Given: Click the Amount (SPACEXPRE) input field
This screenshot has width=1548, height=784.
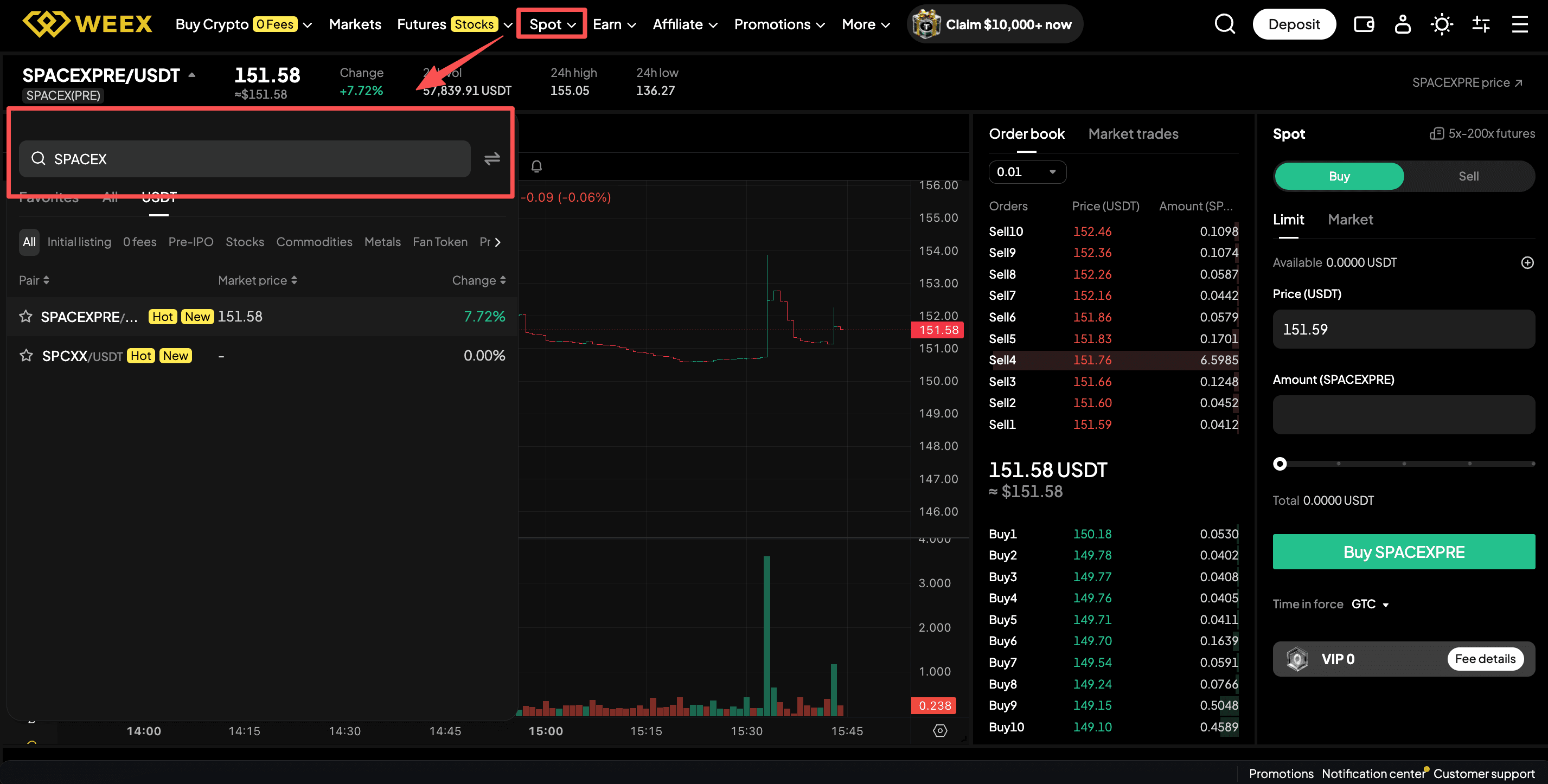Looking at the screenshot, I should click(x=1403, y=415).
